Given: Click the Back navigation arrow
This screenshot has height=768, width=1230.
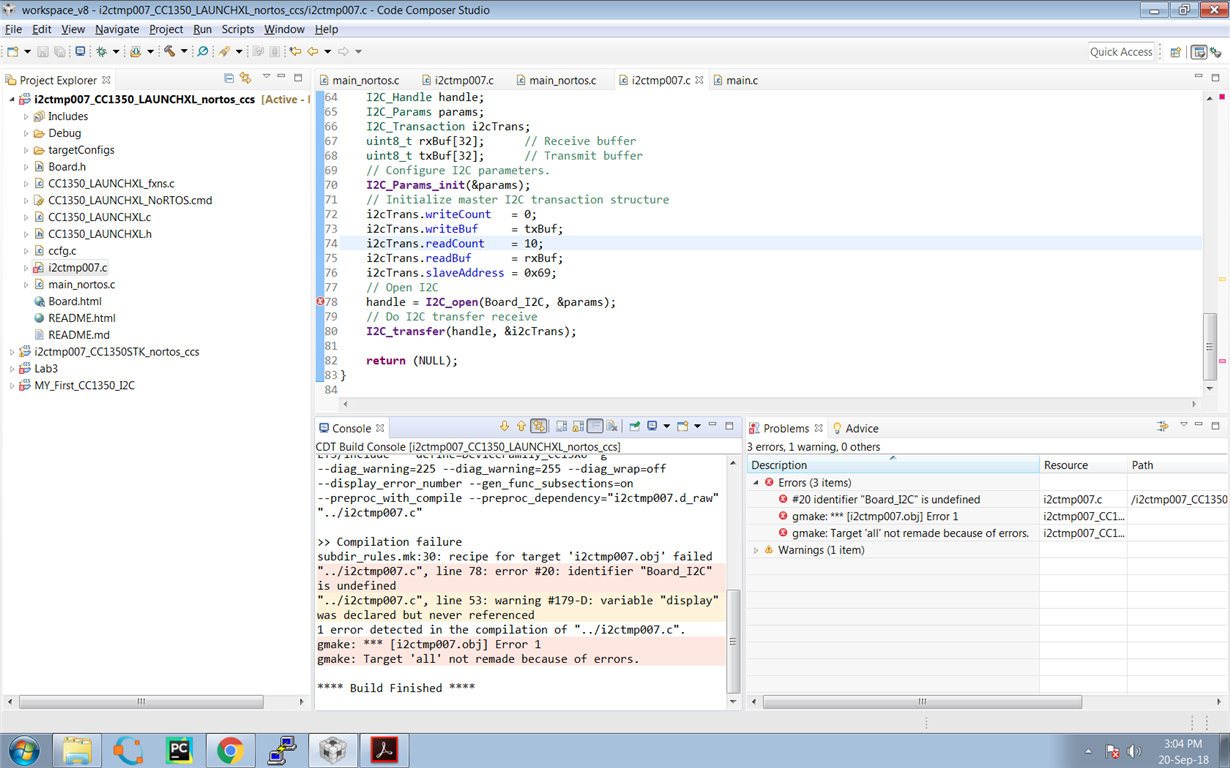Looking at the screenshot, I should coord(313,52).
